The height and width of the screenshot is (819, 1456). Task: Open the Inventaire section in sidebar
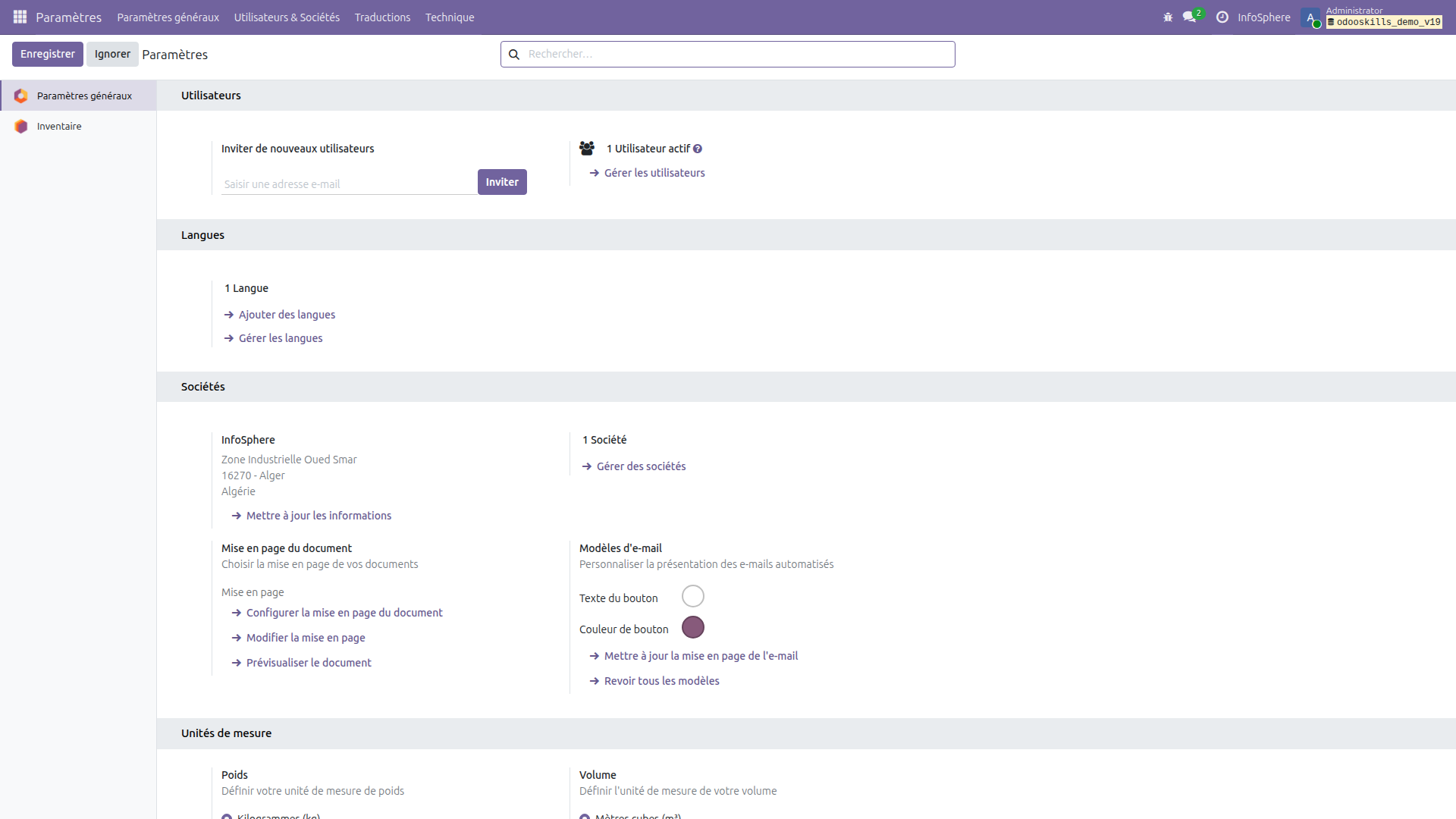tap(58, 126)
